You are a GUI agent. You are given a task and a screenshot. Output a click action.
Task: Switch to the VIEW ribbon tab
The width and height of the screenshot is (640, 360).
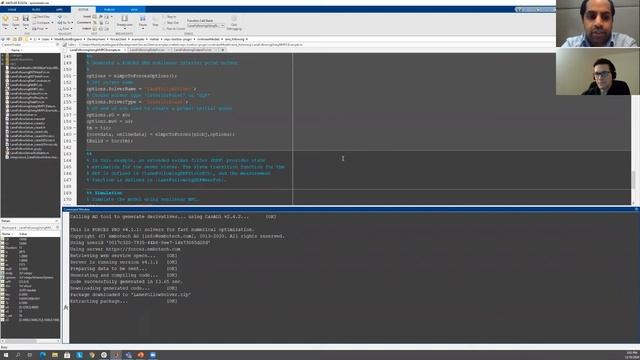134,9
